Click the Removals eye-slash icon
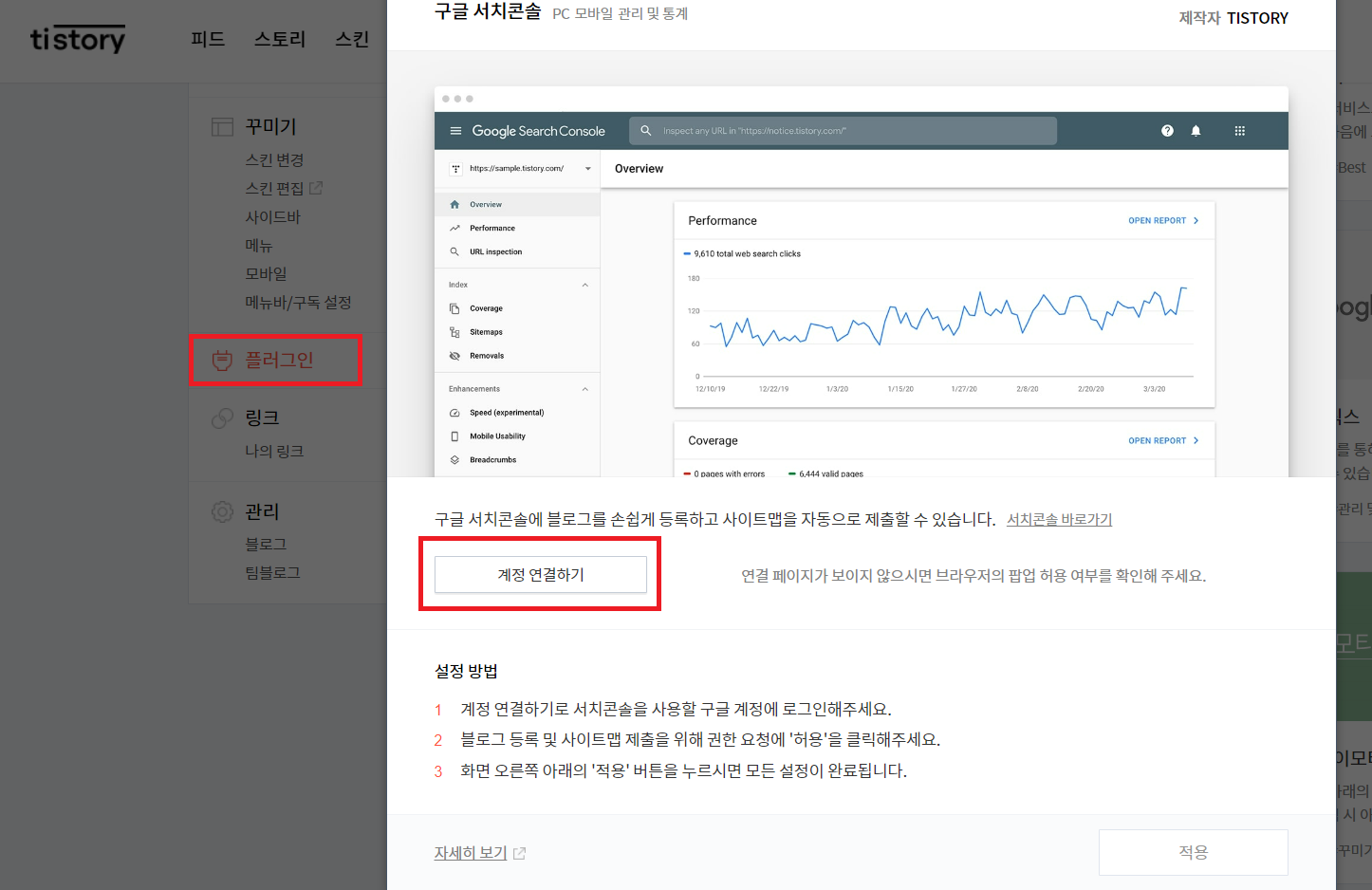Screen dimensions: 1372x890 click(454, 356)
